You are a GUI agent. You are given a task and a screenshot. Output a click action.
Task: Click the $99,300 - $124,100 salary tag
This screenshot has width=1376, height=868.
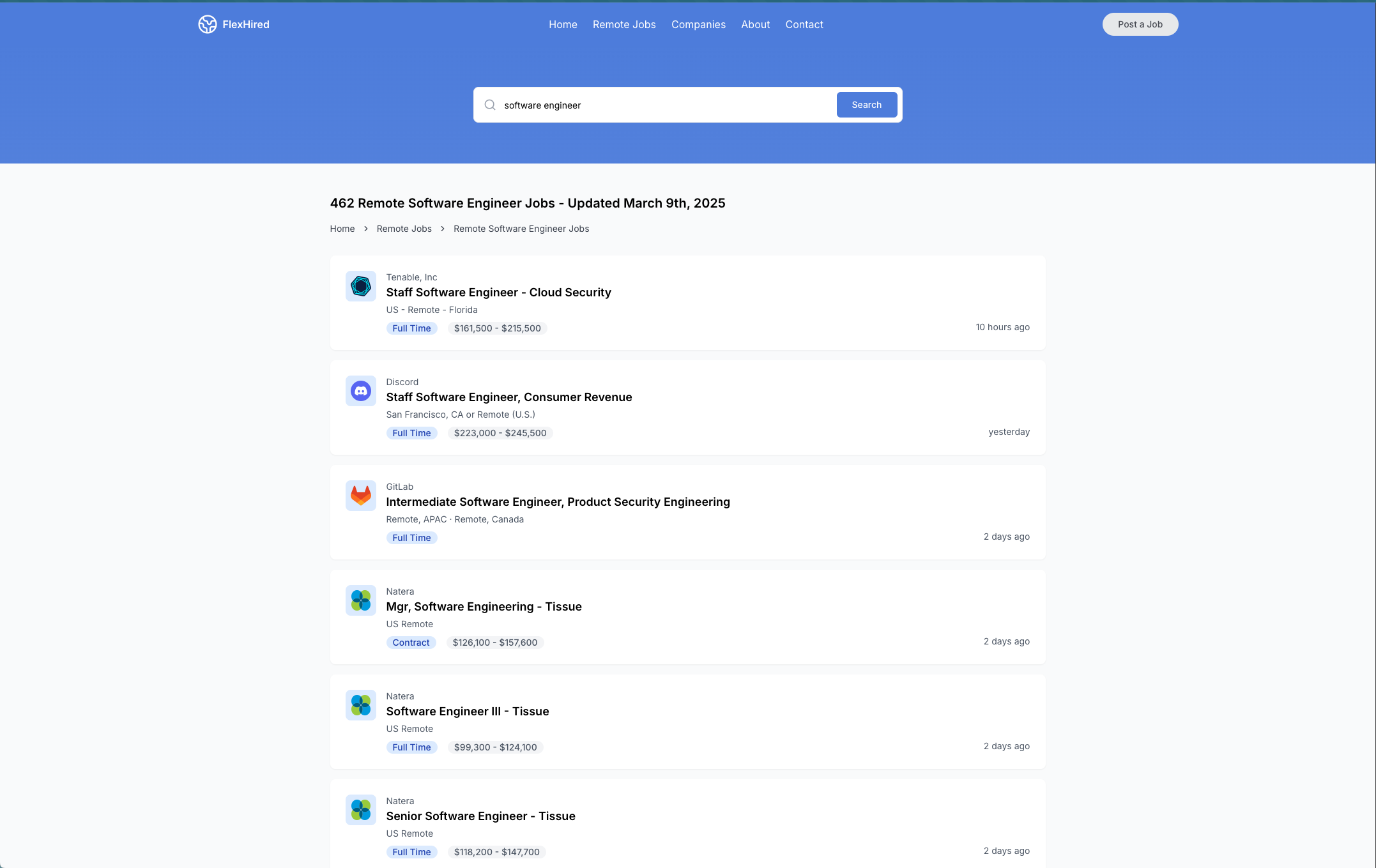(496, 747)
